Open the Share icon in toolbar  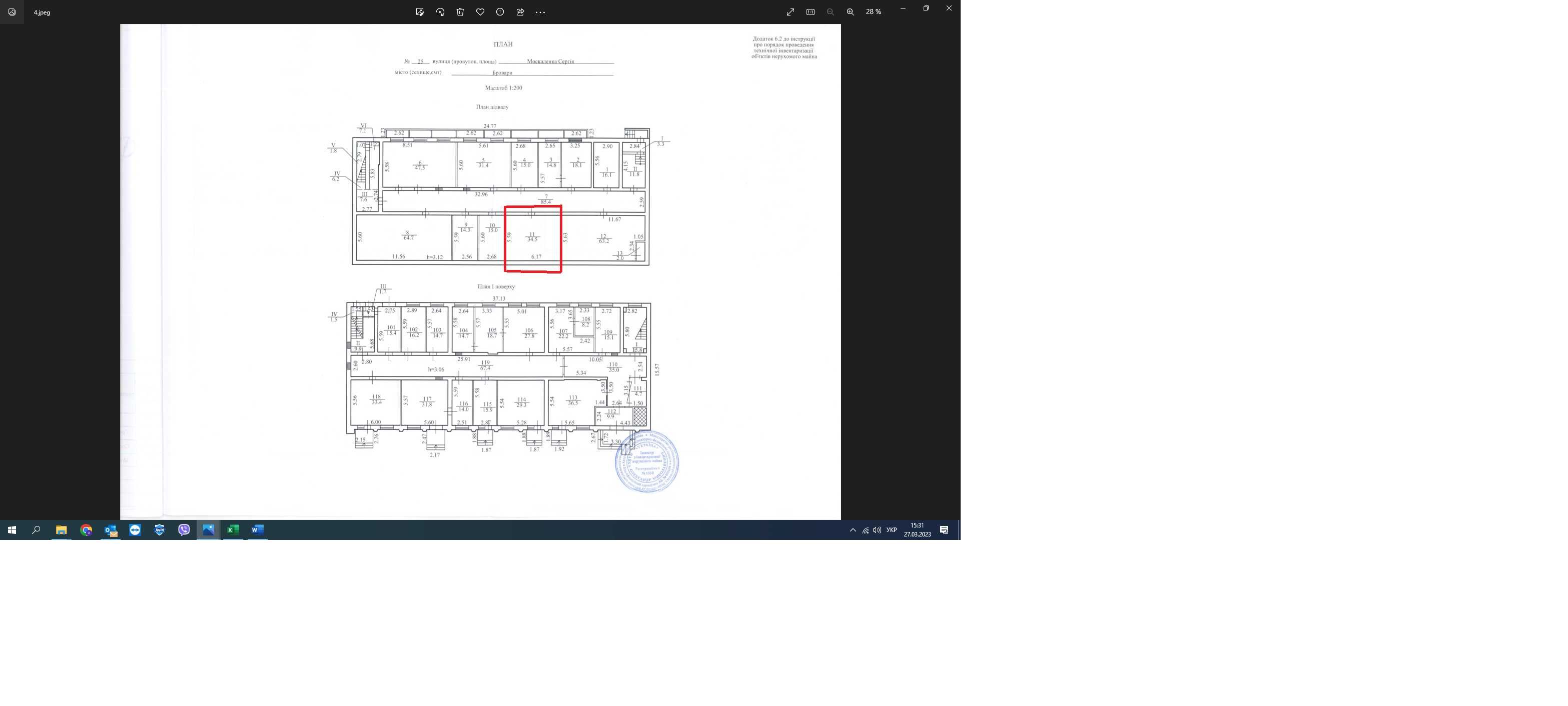pyautogui.click(x=520, y=12)
